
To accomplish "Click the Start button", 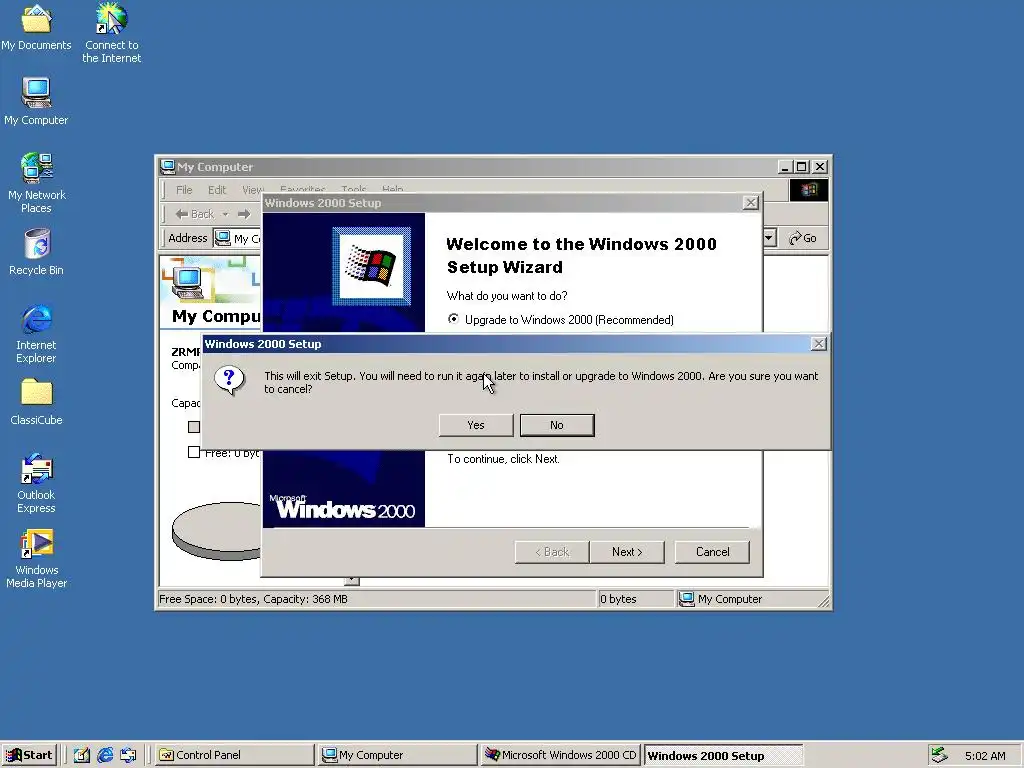I will point(29,755).
